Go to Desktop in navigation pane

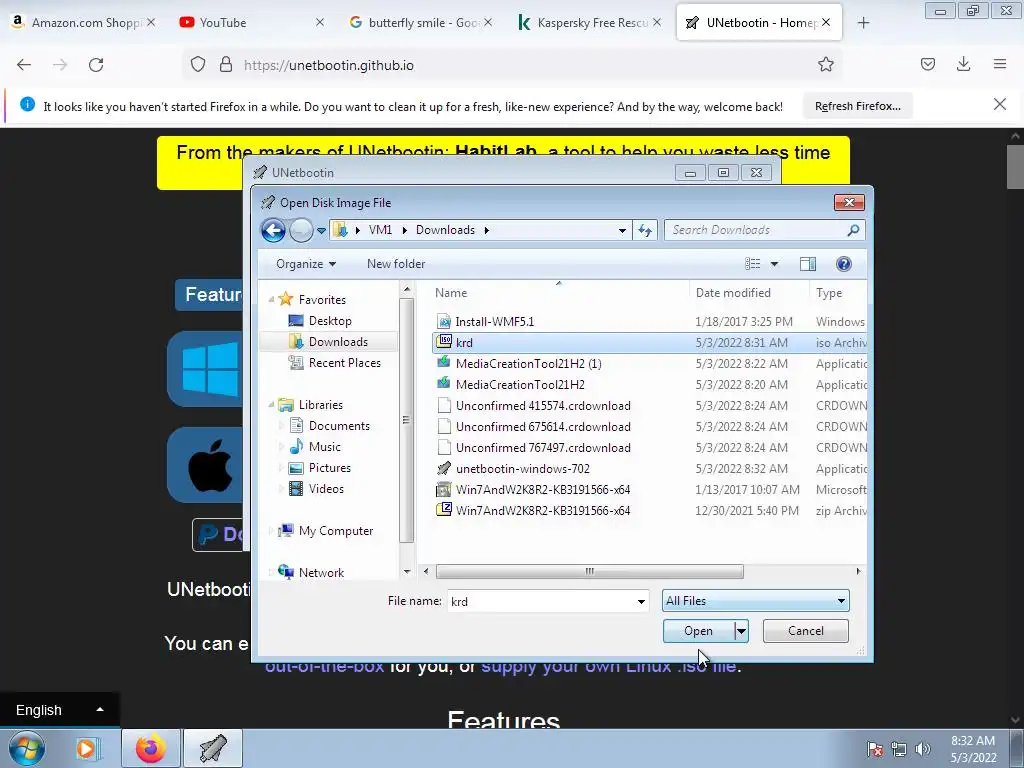coord(330,321)
